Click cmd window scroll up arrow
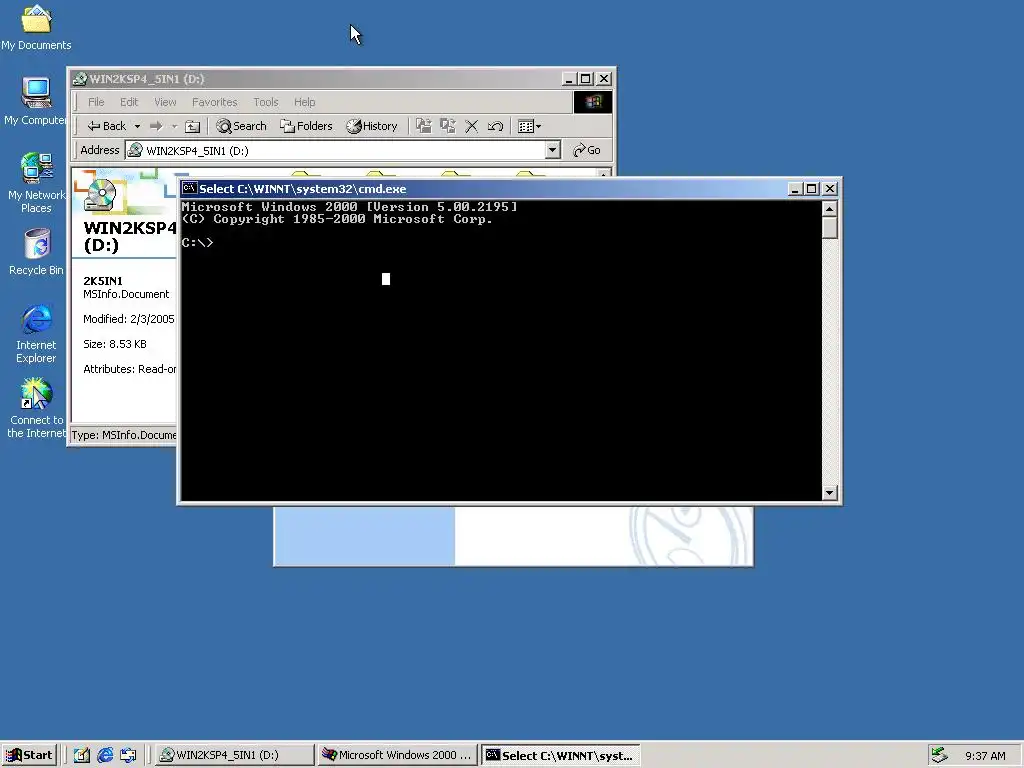 pos(829,209)
